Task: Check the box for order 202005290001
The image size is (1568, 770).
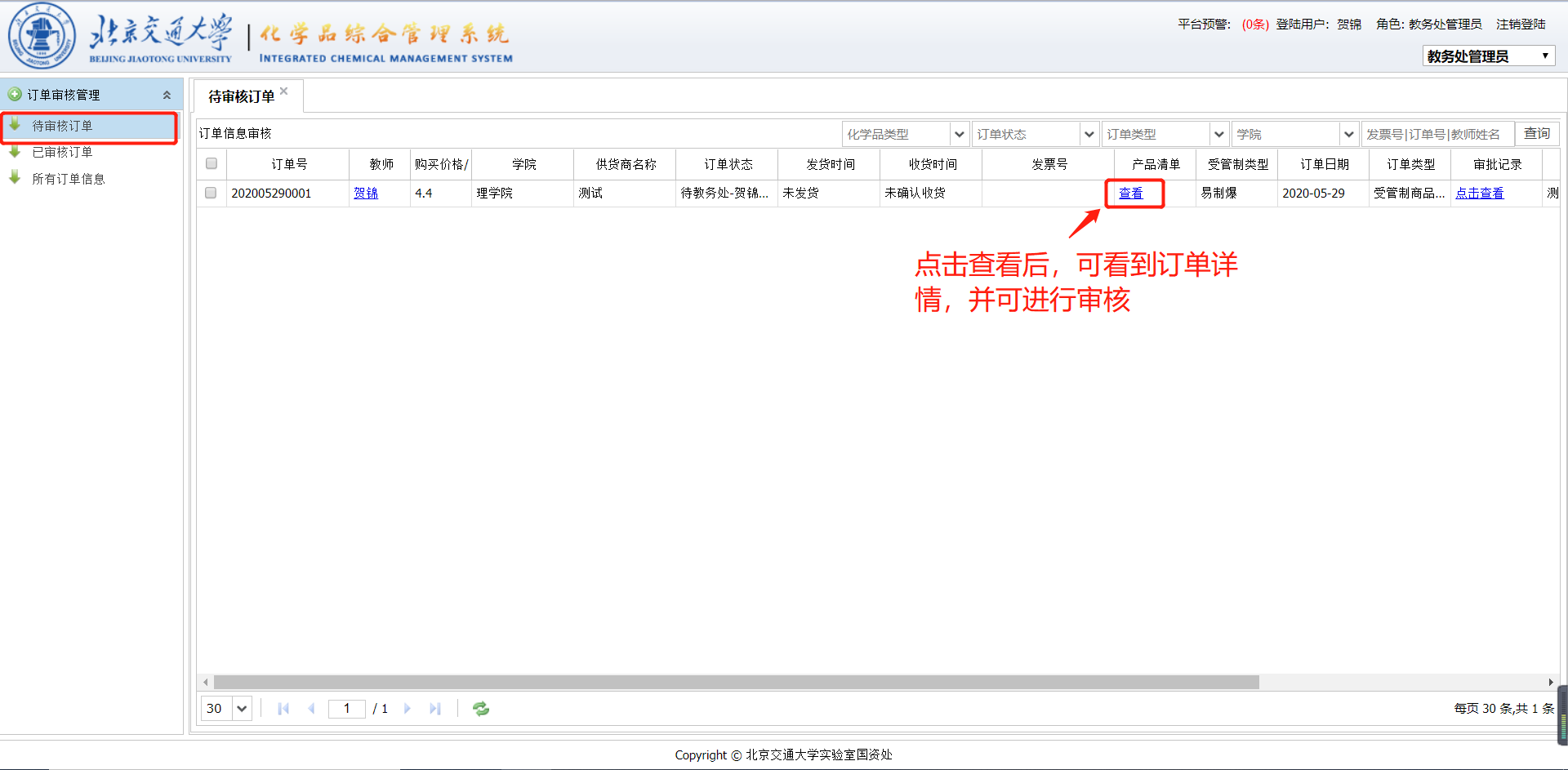Action: pos(212,194)
